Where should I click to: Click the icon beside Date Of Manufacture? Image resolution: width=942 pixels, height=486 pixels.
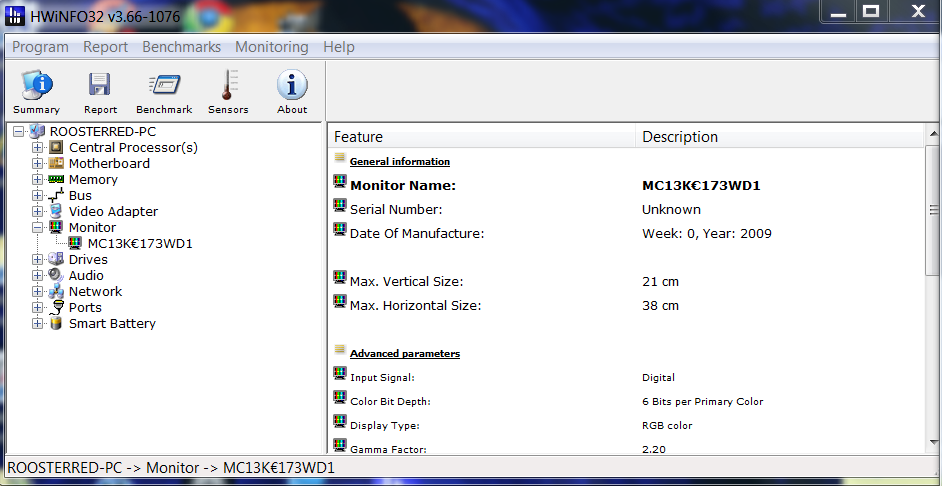pyautogui.click(x=340, y=229)
